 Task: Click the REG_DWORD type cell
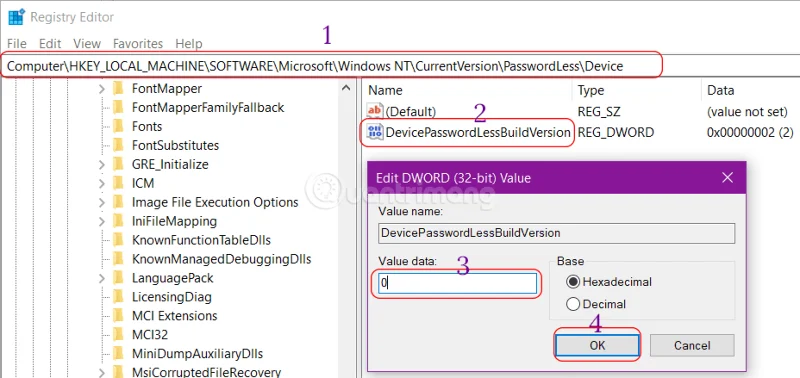(616, 133)
